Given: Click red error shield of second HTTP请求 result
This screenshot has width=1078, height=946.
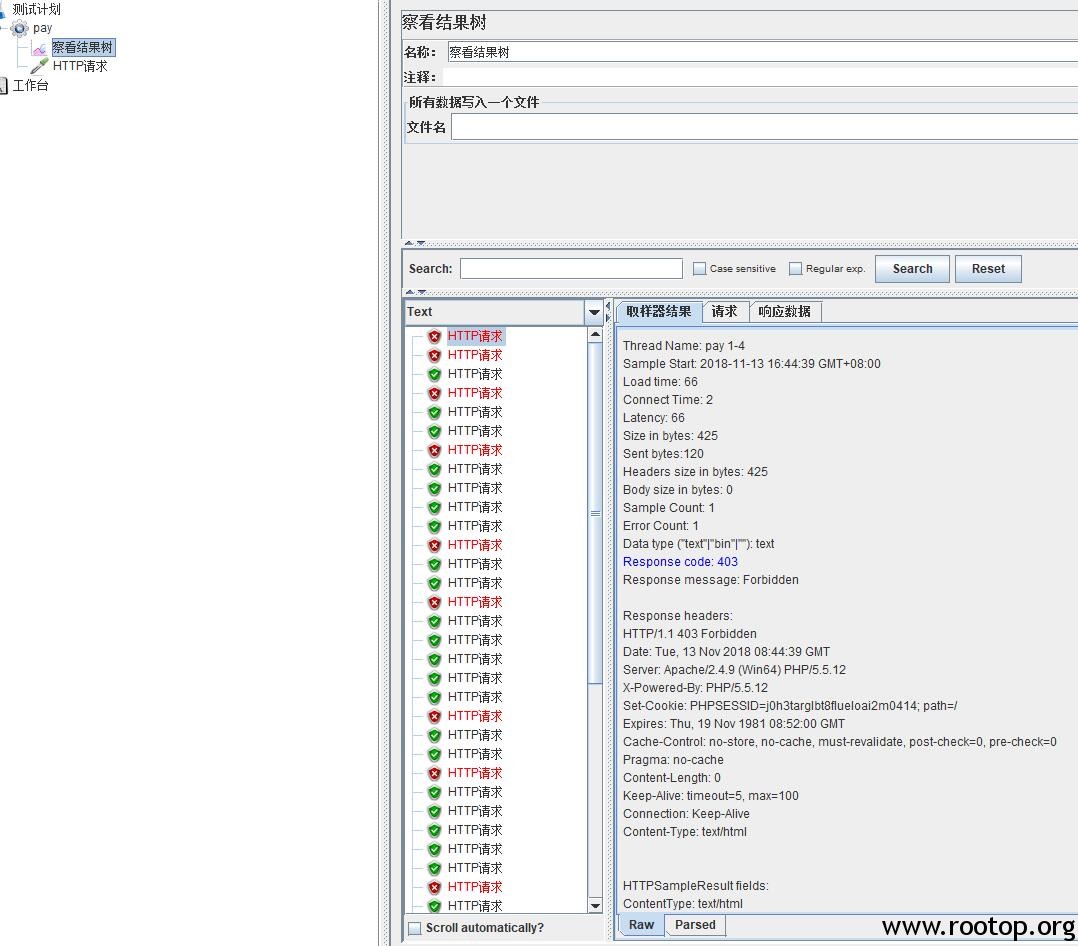Looking at the screenshot, I should click(x=434, y=356).
